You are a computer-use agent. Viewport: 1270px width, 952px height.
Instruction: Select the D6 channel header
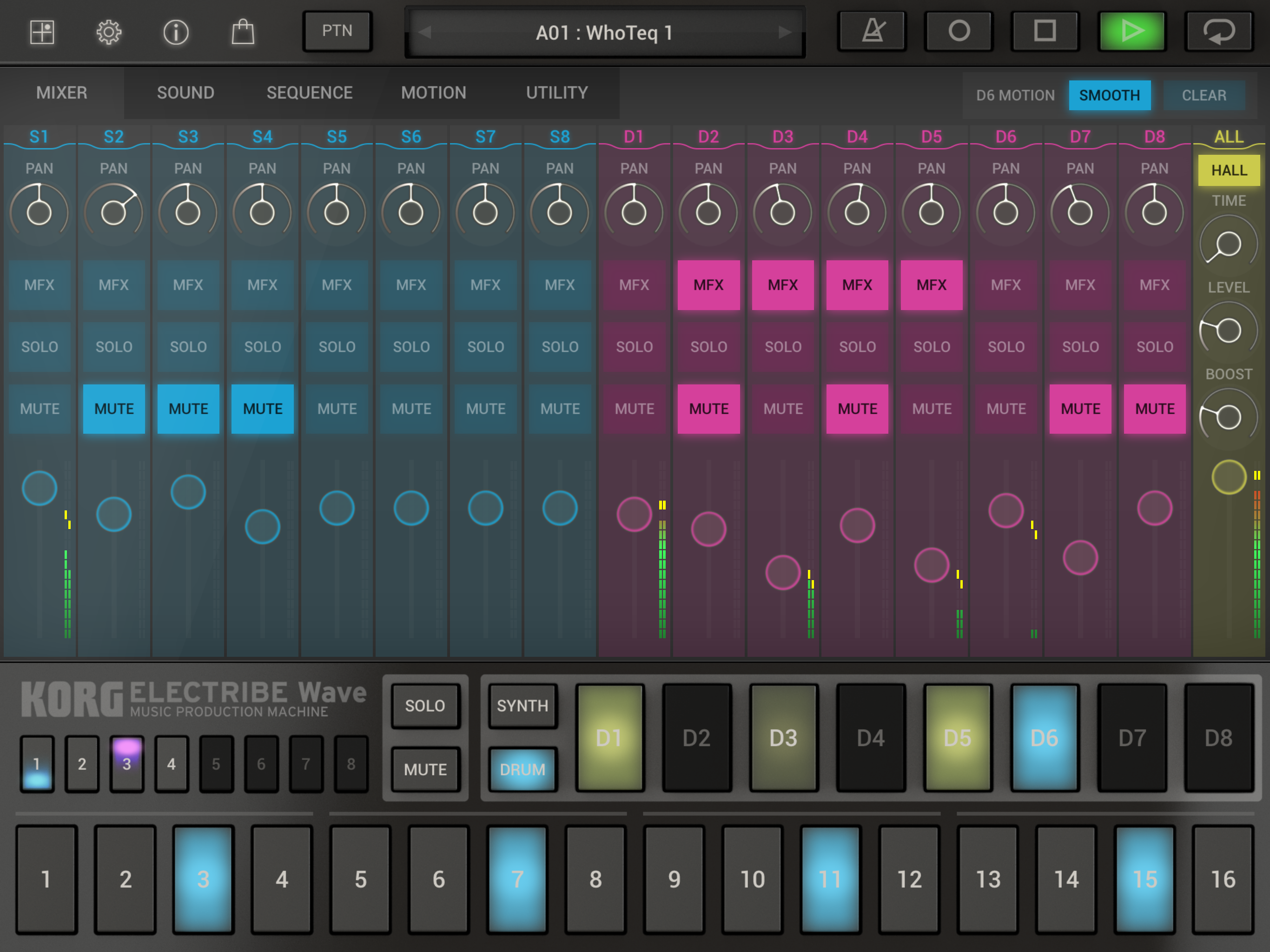(1006, 137)
